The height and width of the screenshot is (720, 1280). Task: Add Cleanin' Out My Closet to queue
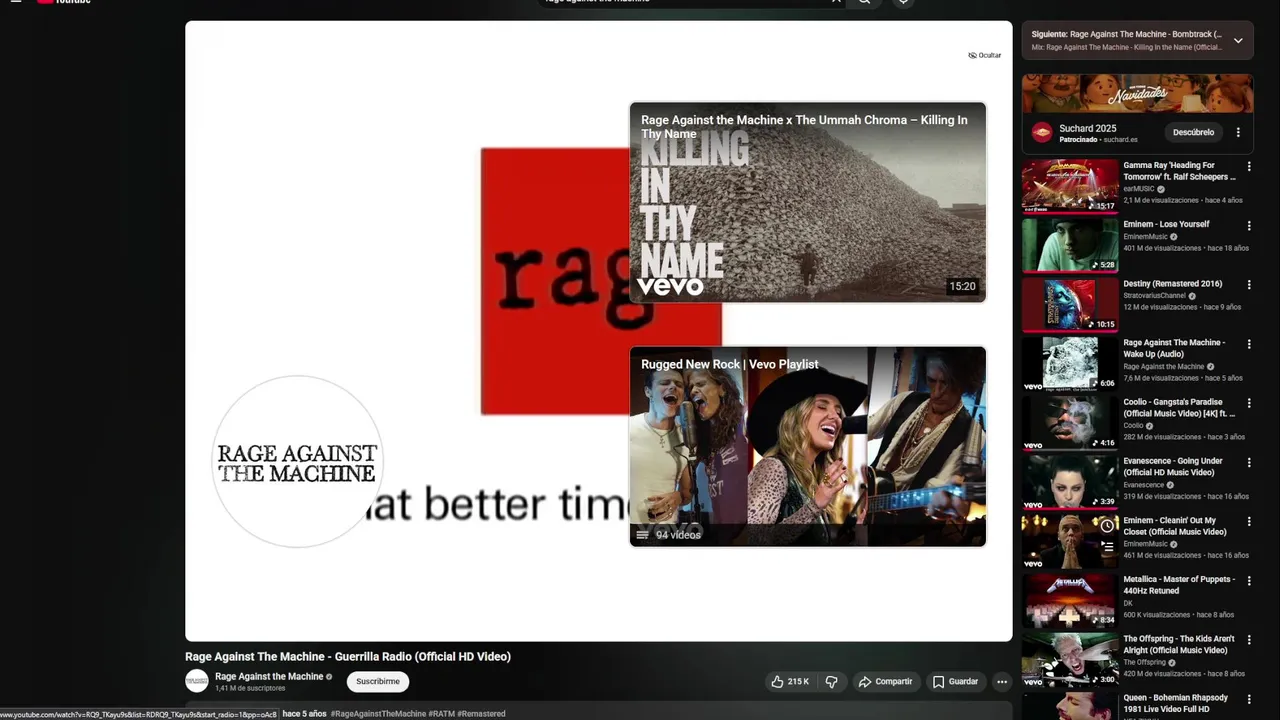click(1107, 547)
